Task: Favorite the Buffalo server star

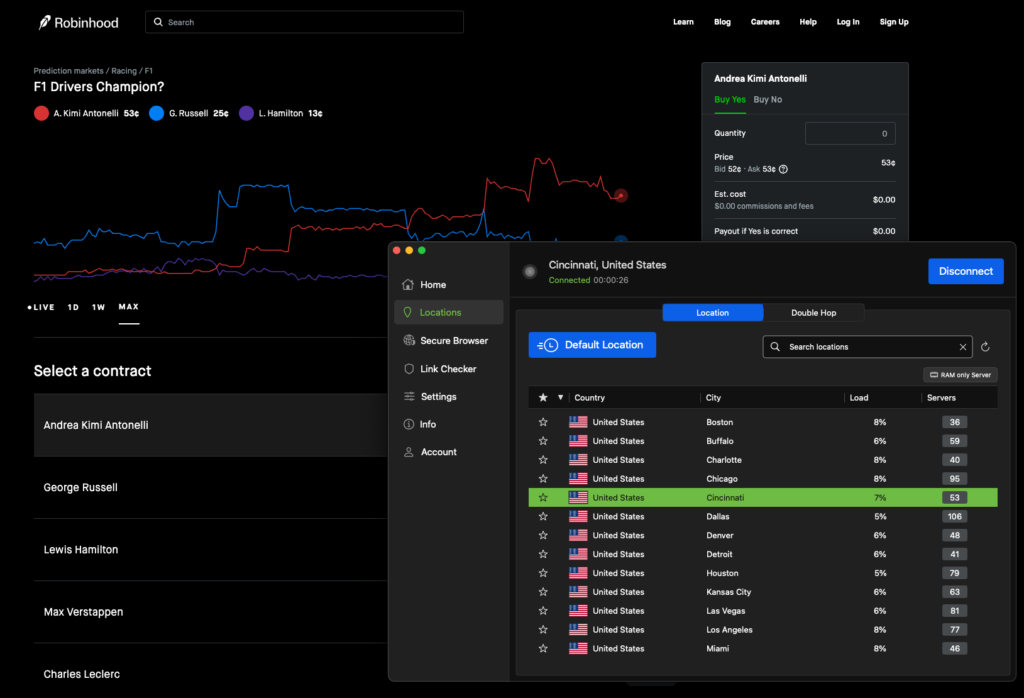Action: point(543,441)
